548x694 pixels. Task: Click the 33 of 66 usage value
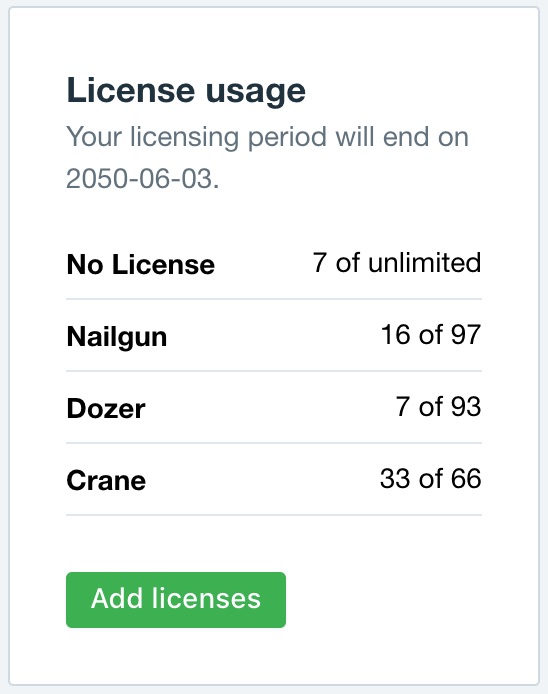430,478
